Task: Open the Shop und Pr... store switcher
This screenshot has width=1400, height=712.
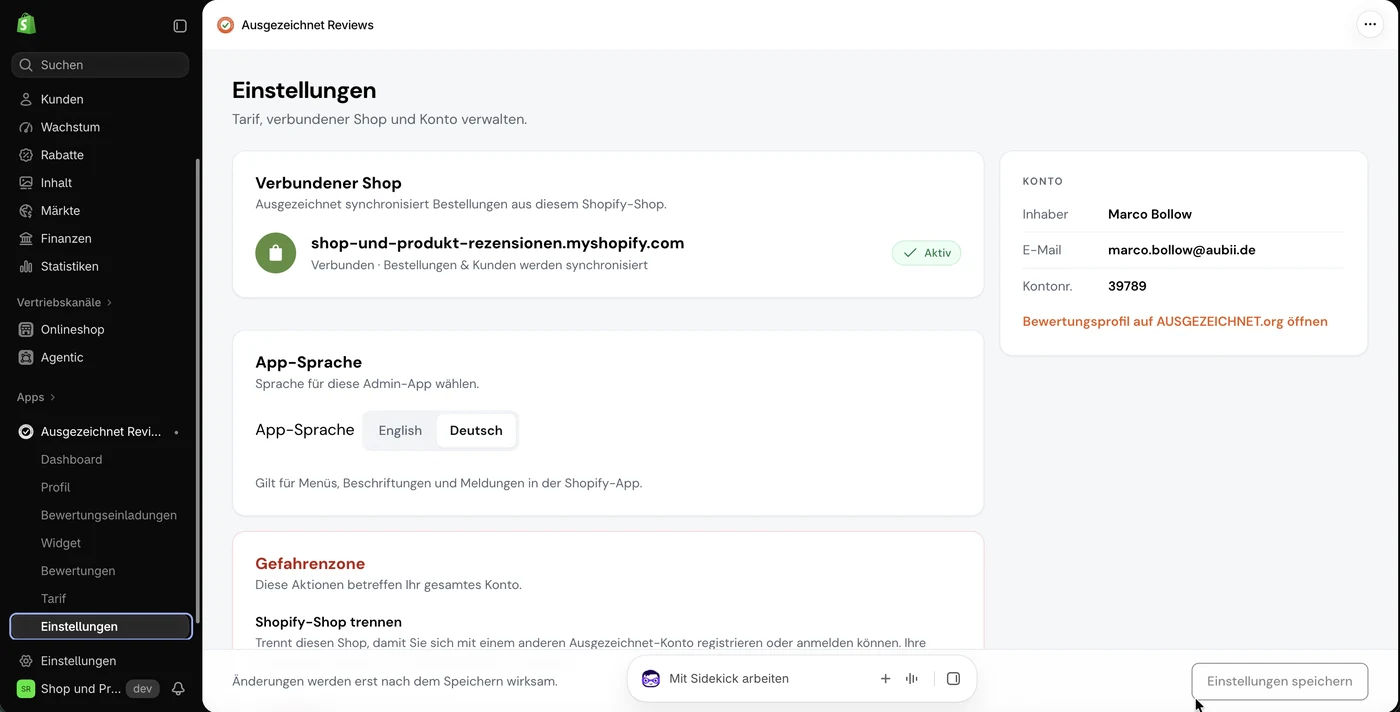Action: tap(69, 689)
